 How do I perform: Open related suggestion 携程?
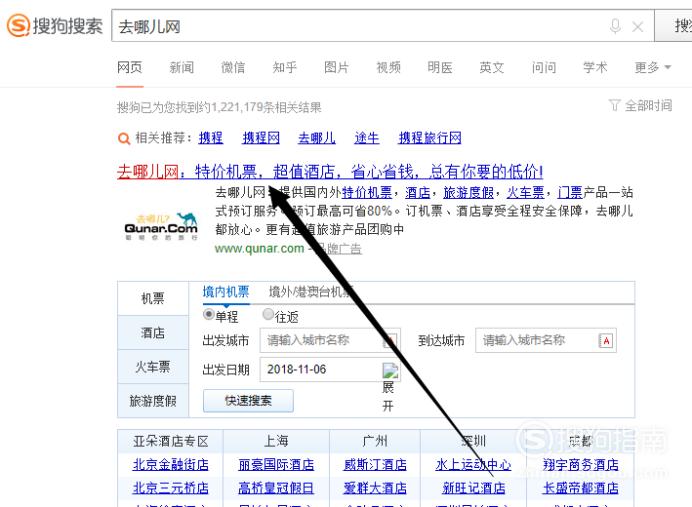click(x=211, y=138)
